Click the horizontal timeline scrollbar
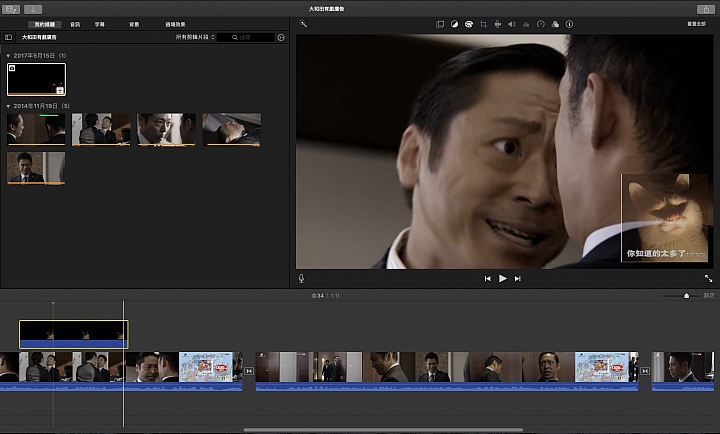Image resolution: width=720 pixels, height=434 pixels. pyautogui.click(x=383, y=430)
